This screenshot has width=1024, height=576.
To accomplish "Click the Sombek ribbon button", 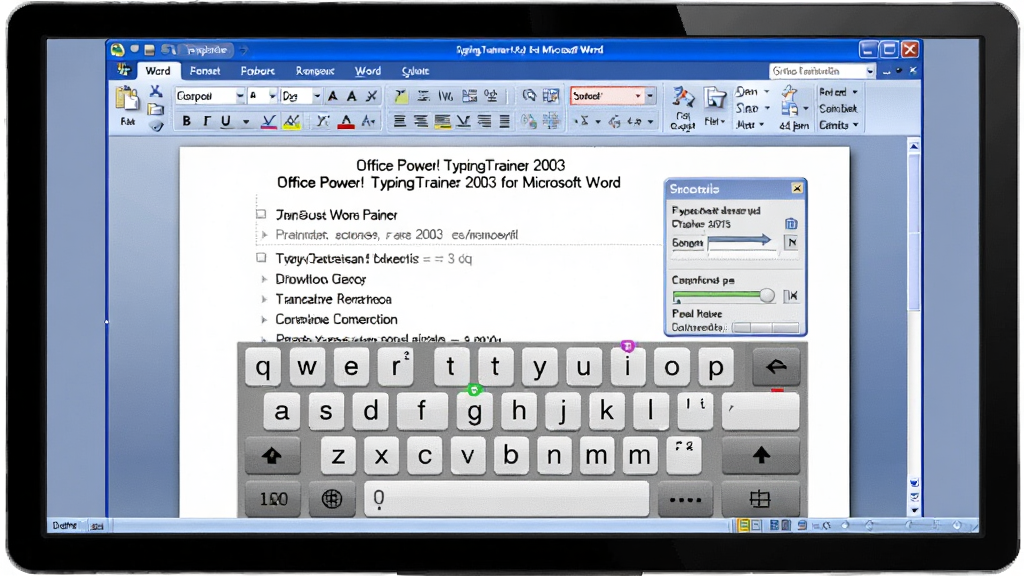I will coord(838,108).
